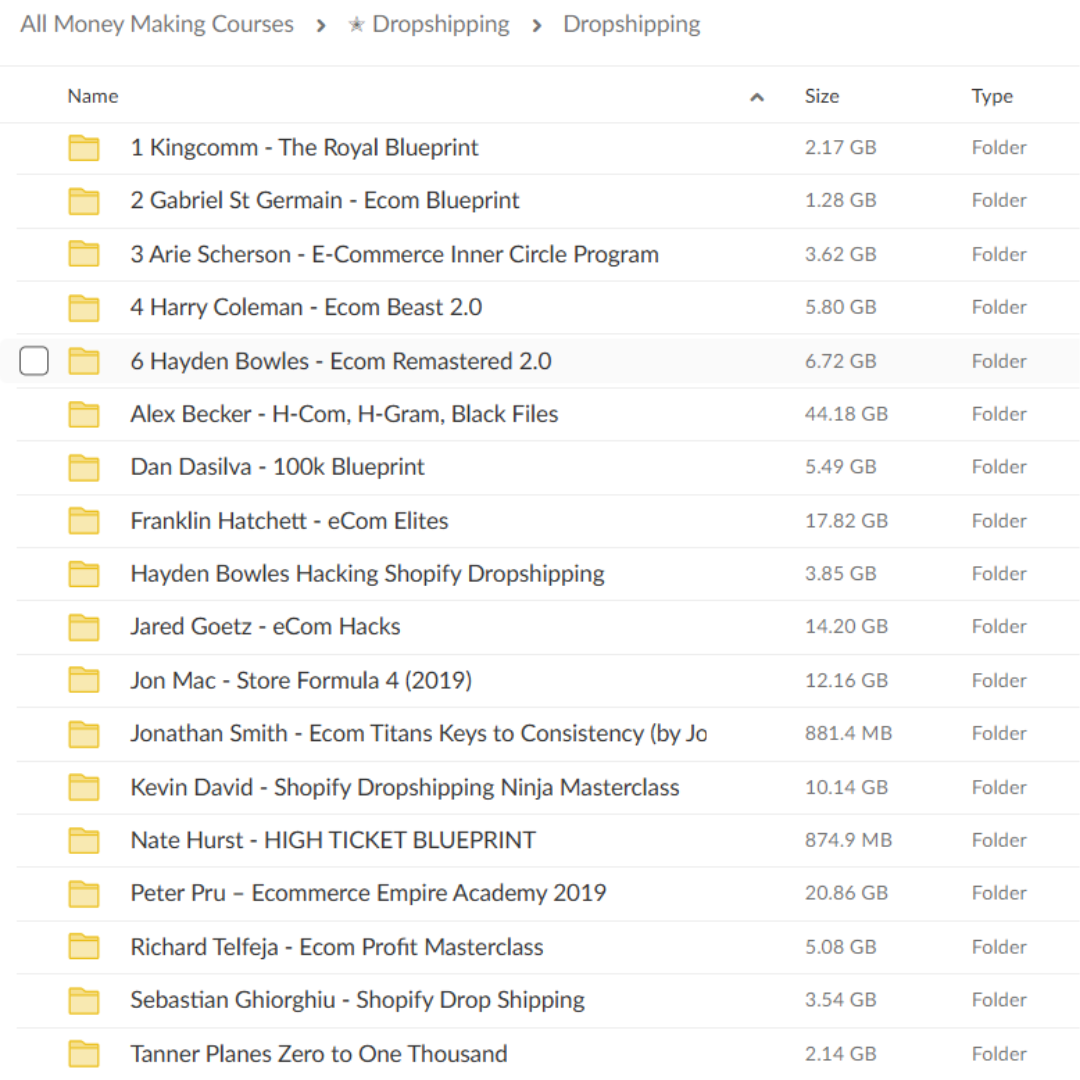Click the folder icon next to Alex Becker - H-Com
The image size is (1080, 1080).
click(x=84, y=413)
